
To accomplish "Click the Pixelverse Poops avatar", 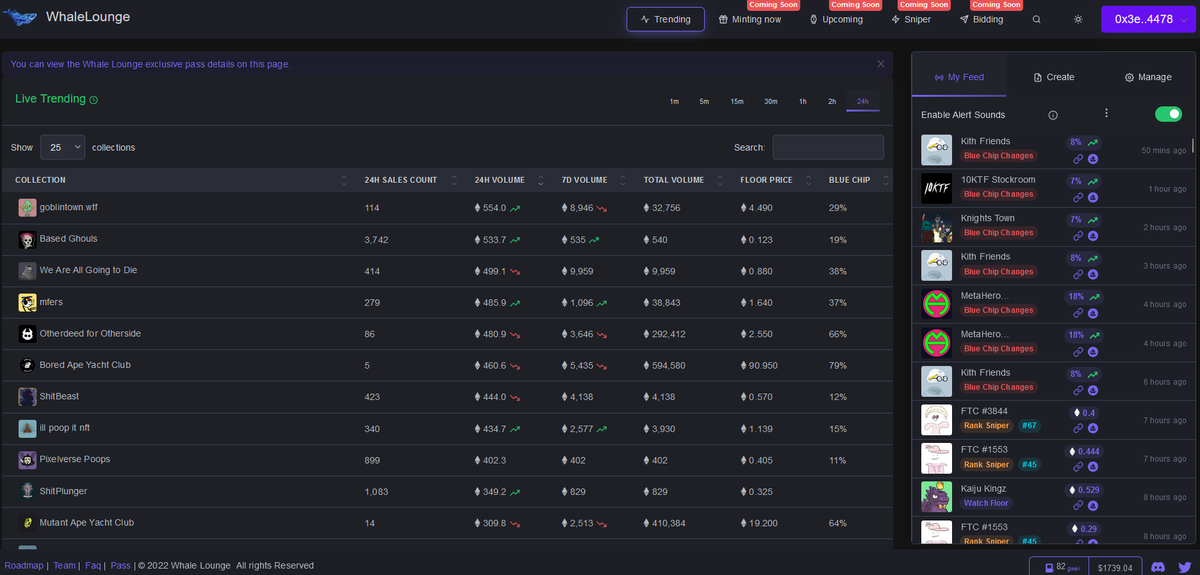I will pyautogui.click(x=27, y=460).
